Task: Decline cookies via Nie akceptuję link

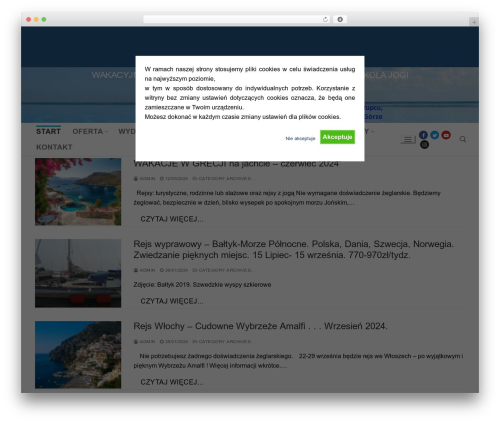Action: [x=300, y=138]
